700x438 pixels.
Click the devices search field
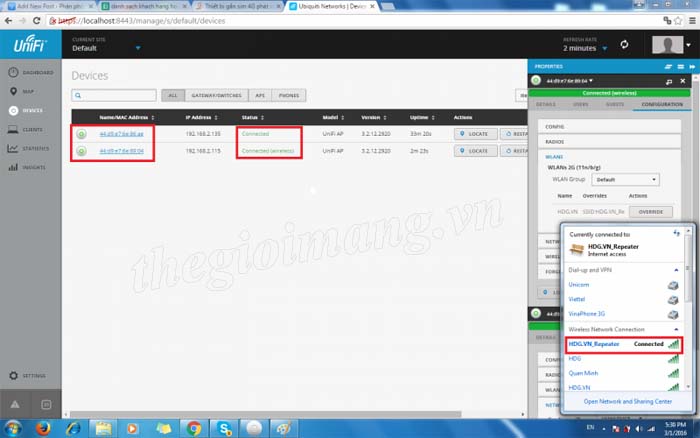[x=114, y=96]
